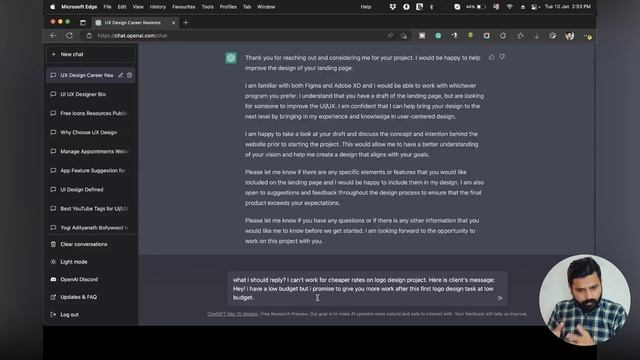
Task: Open the Help menu
Action: (366, 7)
